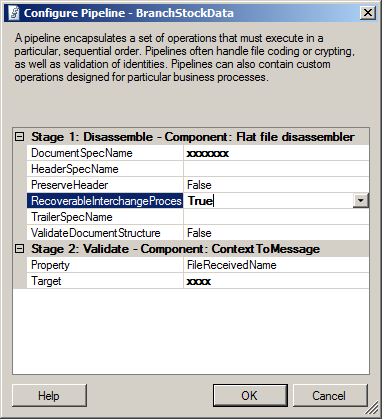Viewport: 382px width, 419px height.
Task: Select the ValidateDocumentStructure False value
Action: click(x=276, y=233)
